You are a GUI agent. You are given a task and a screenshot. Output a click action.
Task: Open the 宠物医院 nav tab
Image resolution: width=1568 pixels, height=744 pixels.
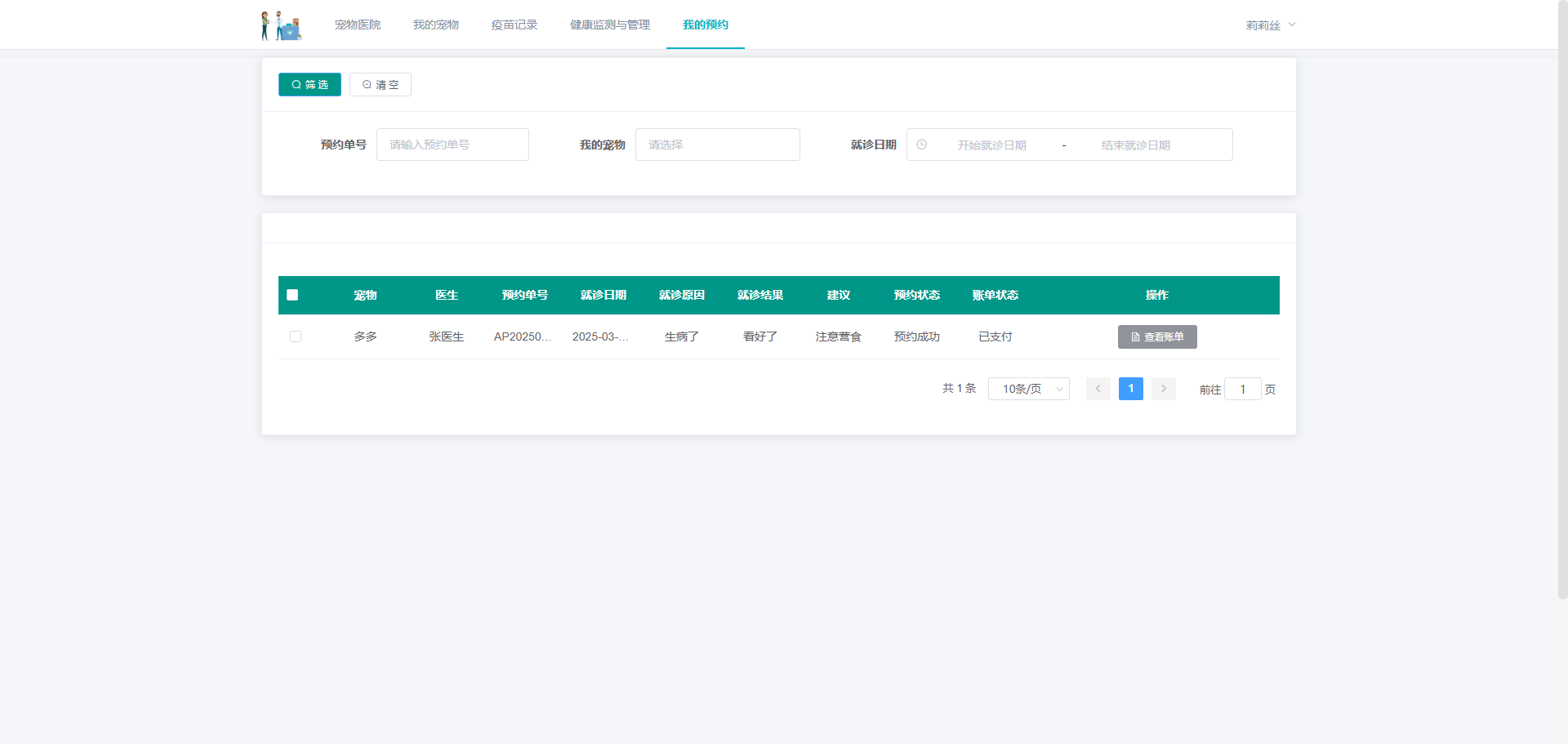click(x=358, y=25)
